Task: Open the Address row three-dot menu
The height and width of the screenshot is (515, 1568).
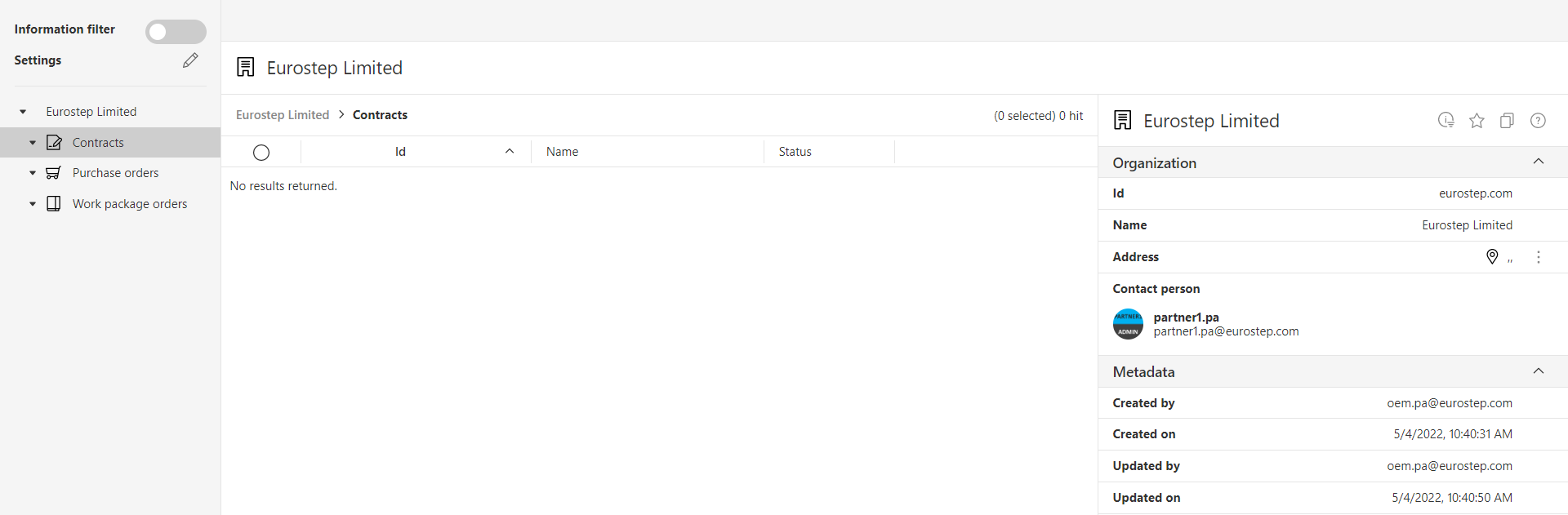Action: [1539, 257]
